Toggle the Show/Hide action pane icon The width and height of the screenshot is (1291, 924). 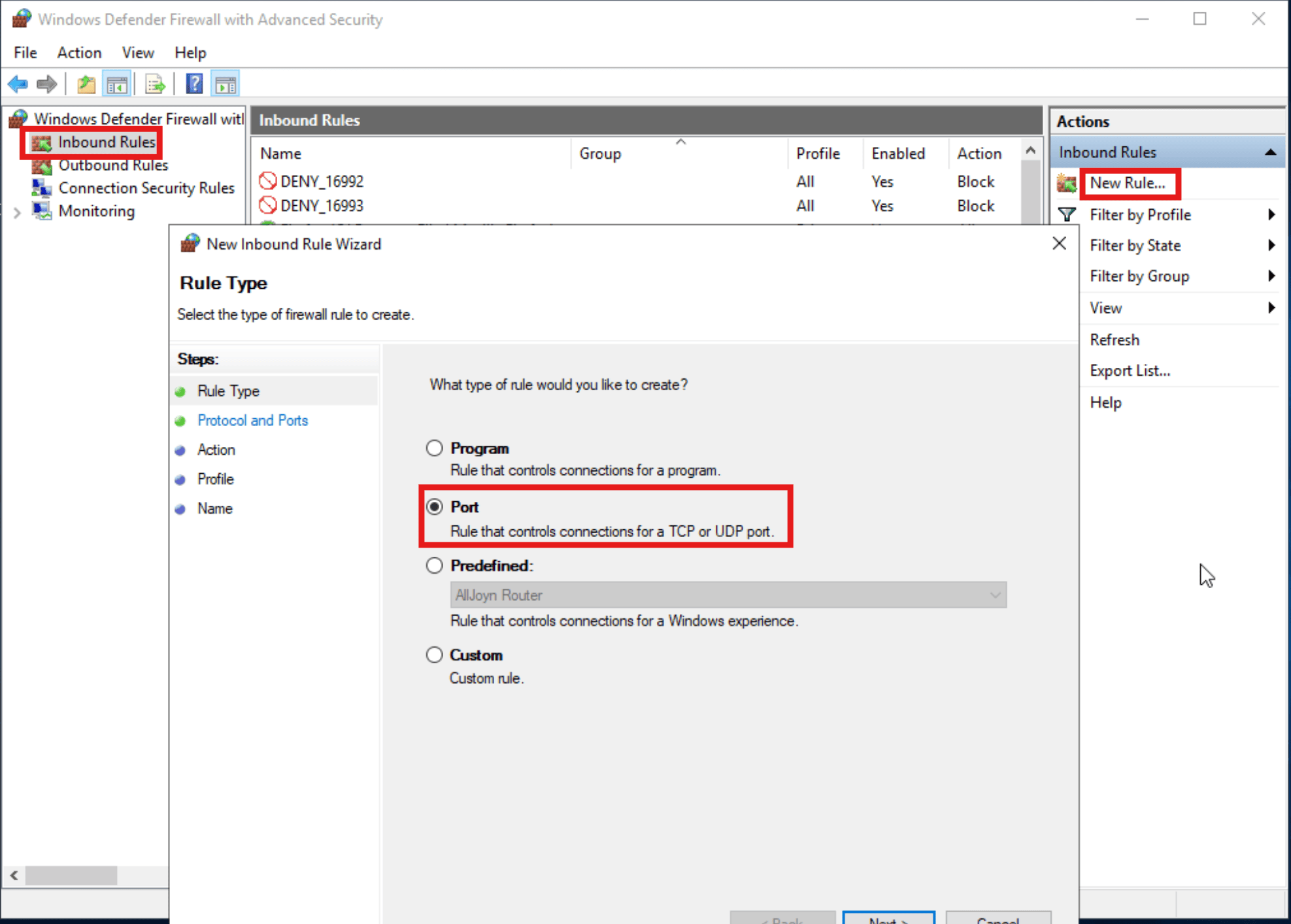pos(225,84)
